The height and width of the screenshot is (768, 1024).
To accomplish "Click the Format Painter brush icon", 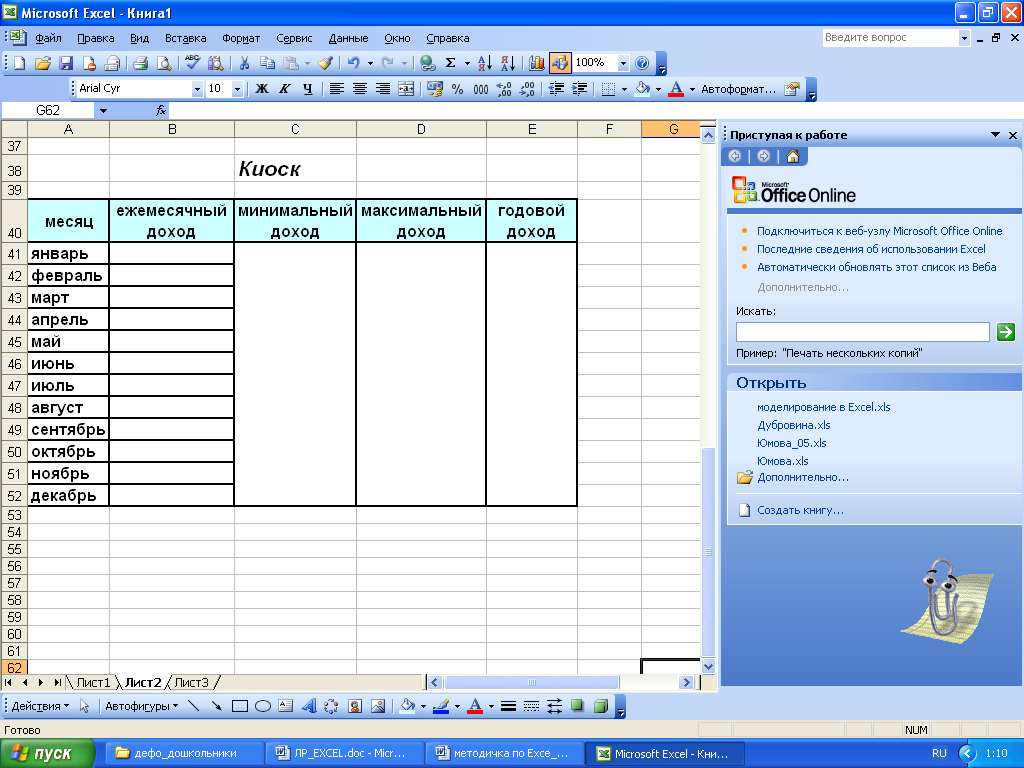I will pos(325,63).
